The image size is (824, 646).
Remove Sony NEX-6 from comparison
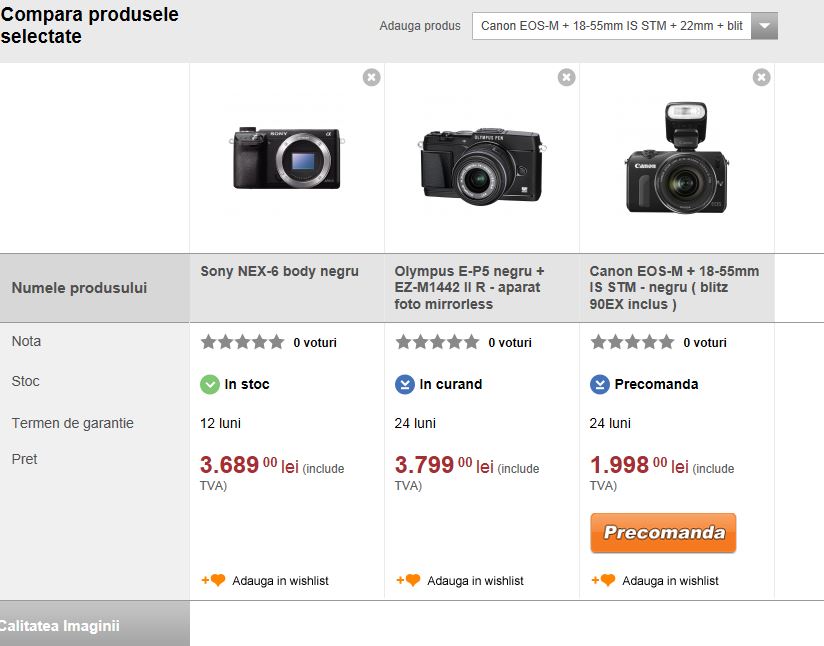pos(372,77)
